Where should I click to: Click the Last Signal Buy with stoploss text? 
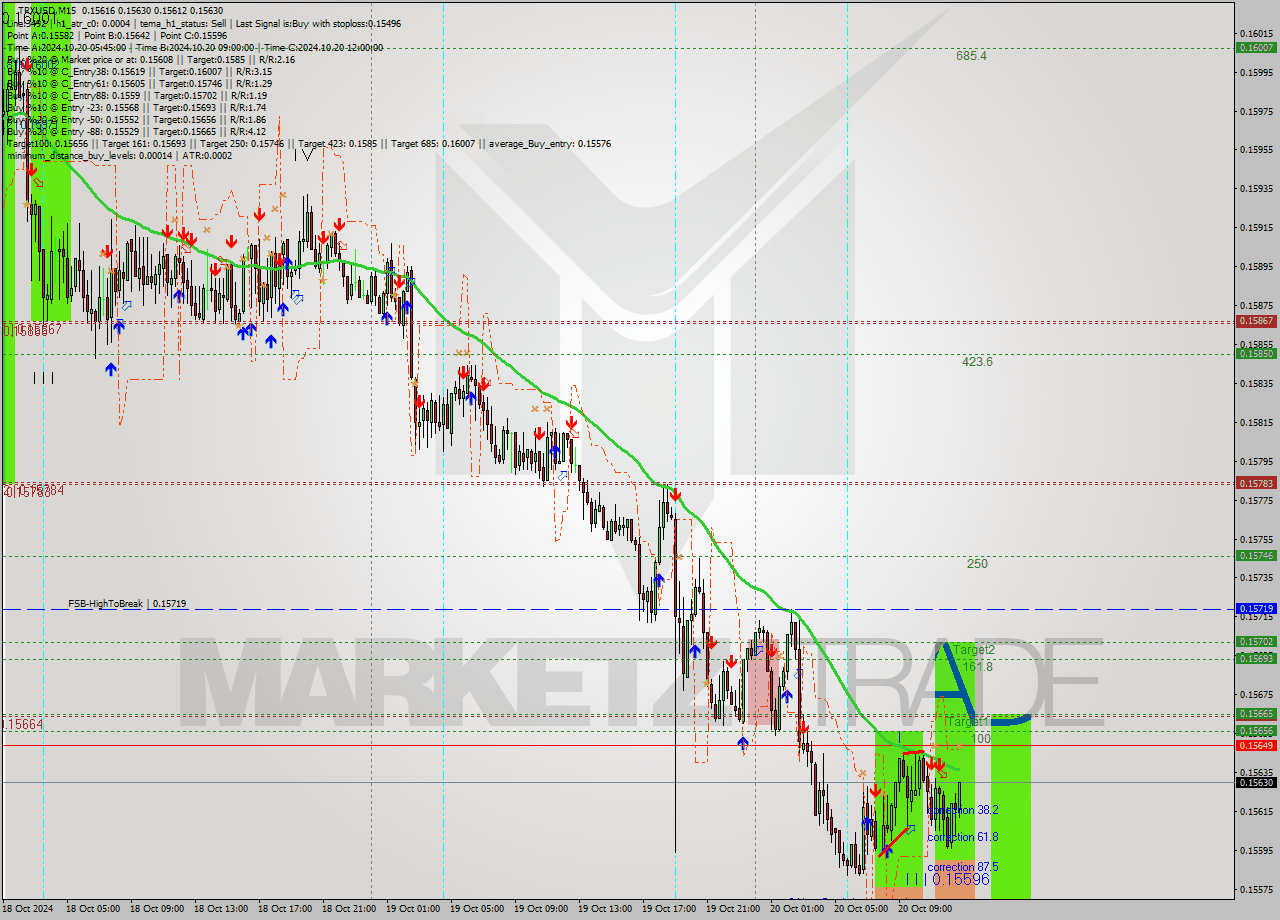coord(317,23)
